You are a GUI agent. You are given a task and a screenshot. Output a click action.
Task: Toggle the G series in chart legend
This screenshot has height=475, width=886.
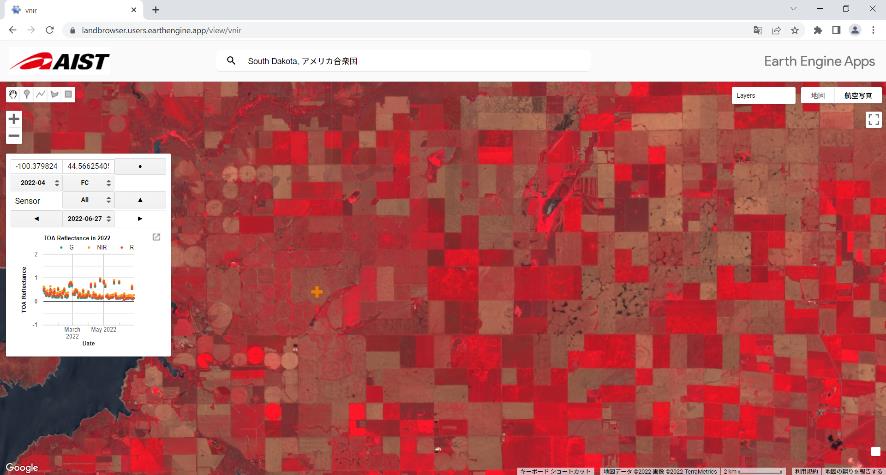pos(67,247)
